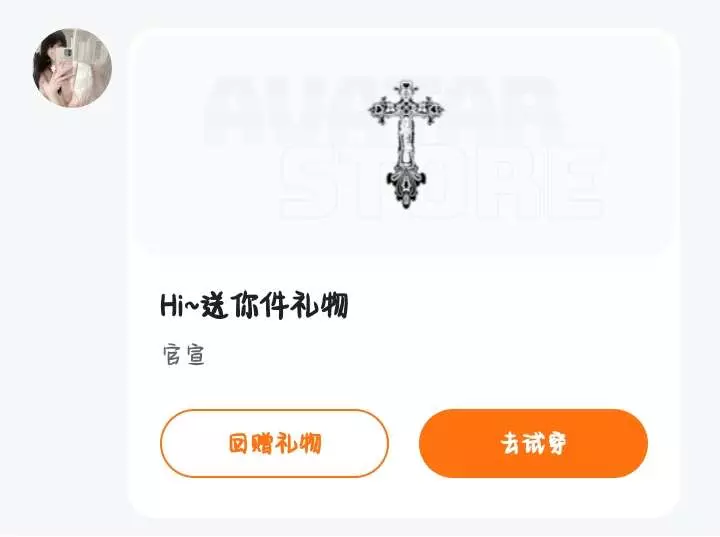Tap the ornate base of the cross
Screen dimensions: 720x537
[x=406, y=187]
